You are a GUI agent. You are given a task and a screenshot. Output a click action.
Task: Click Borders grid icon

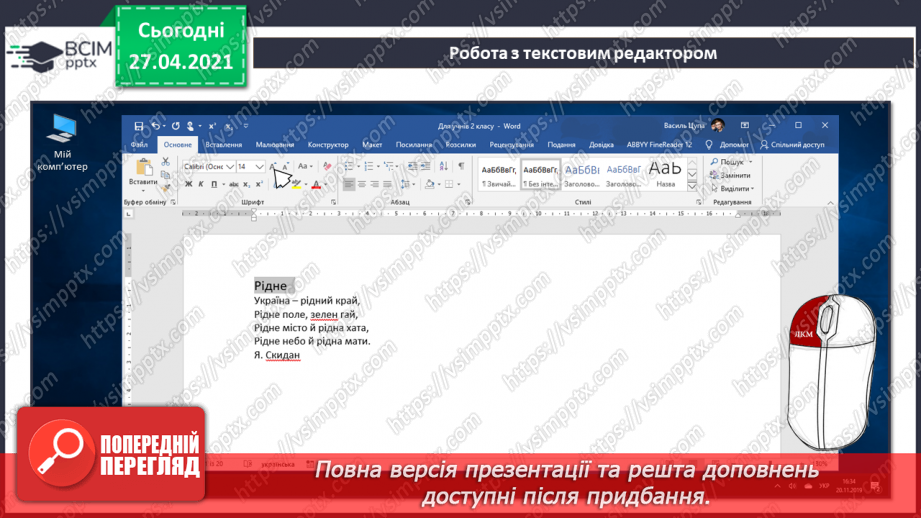(449, 184)
